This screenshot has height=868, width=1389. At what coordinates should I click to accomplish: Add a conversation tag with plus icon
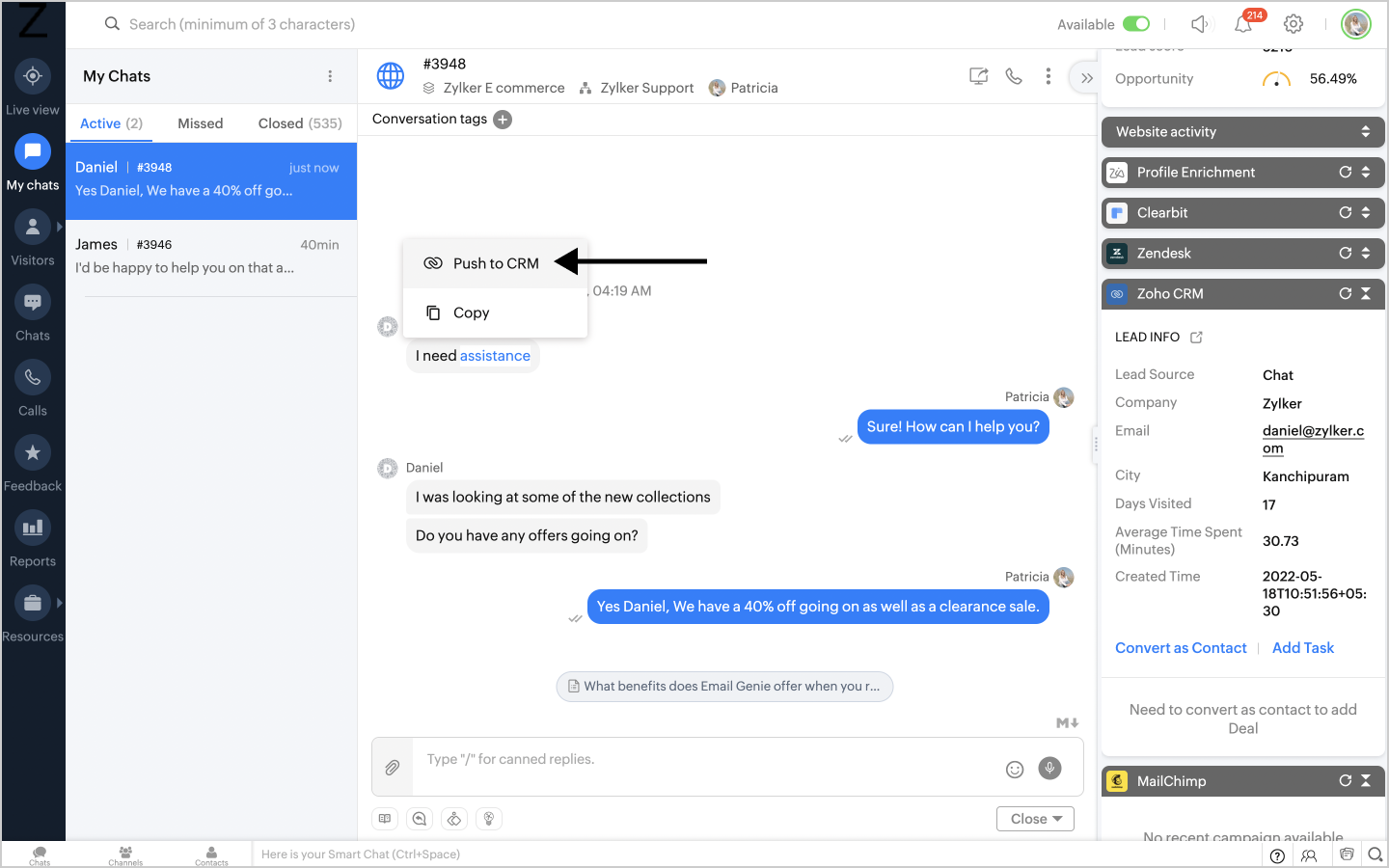(503, 119)
